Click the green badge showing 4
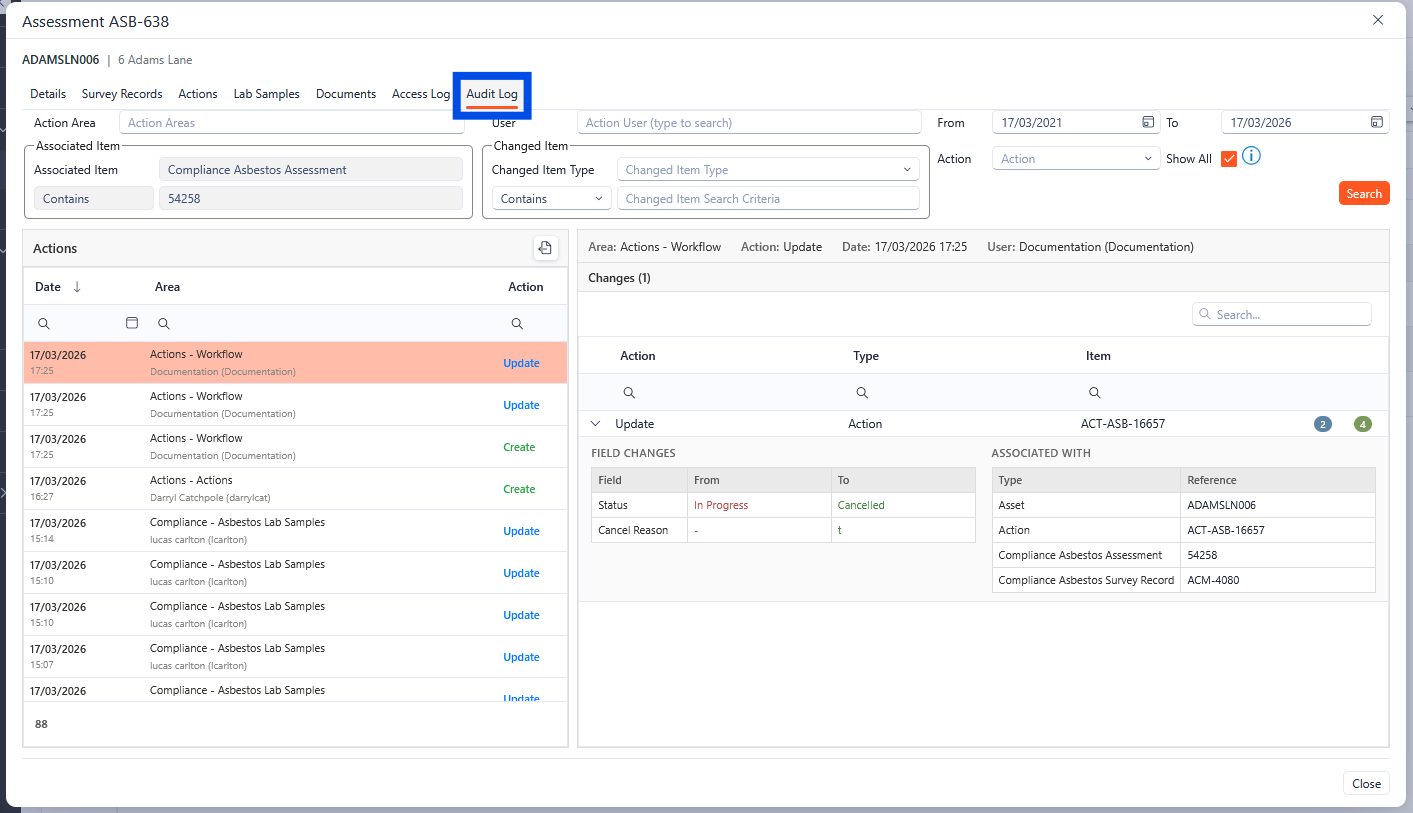Screen dimensions: 1413x813 coord(1361,424)
